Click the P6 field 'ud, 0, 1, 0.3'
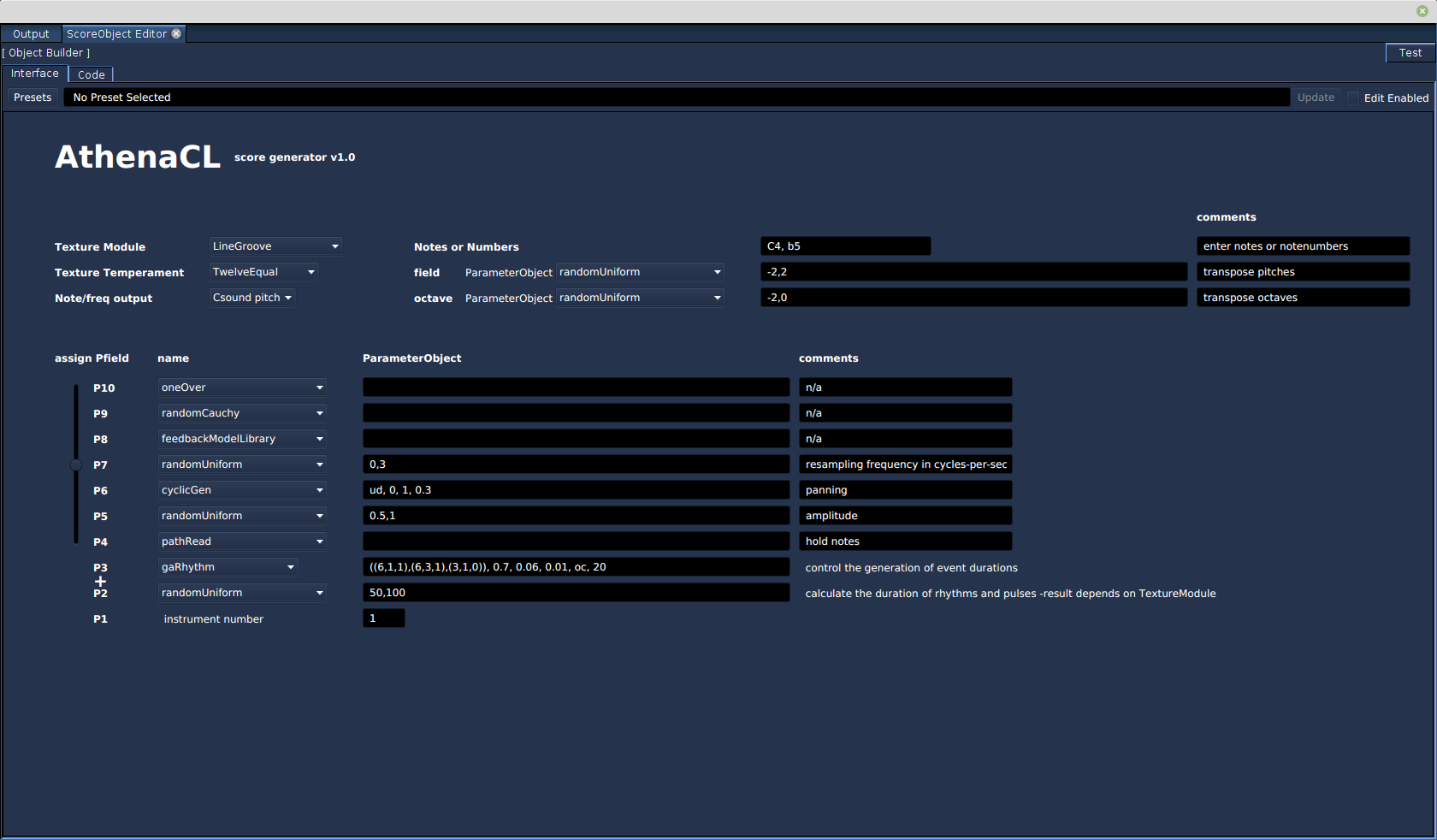 tap(576, 490)
